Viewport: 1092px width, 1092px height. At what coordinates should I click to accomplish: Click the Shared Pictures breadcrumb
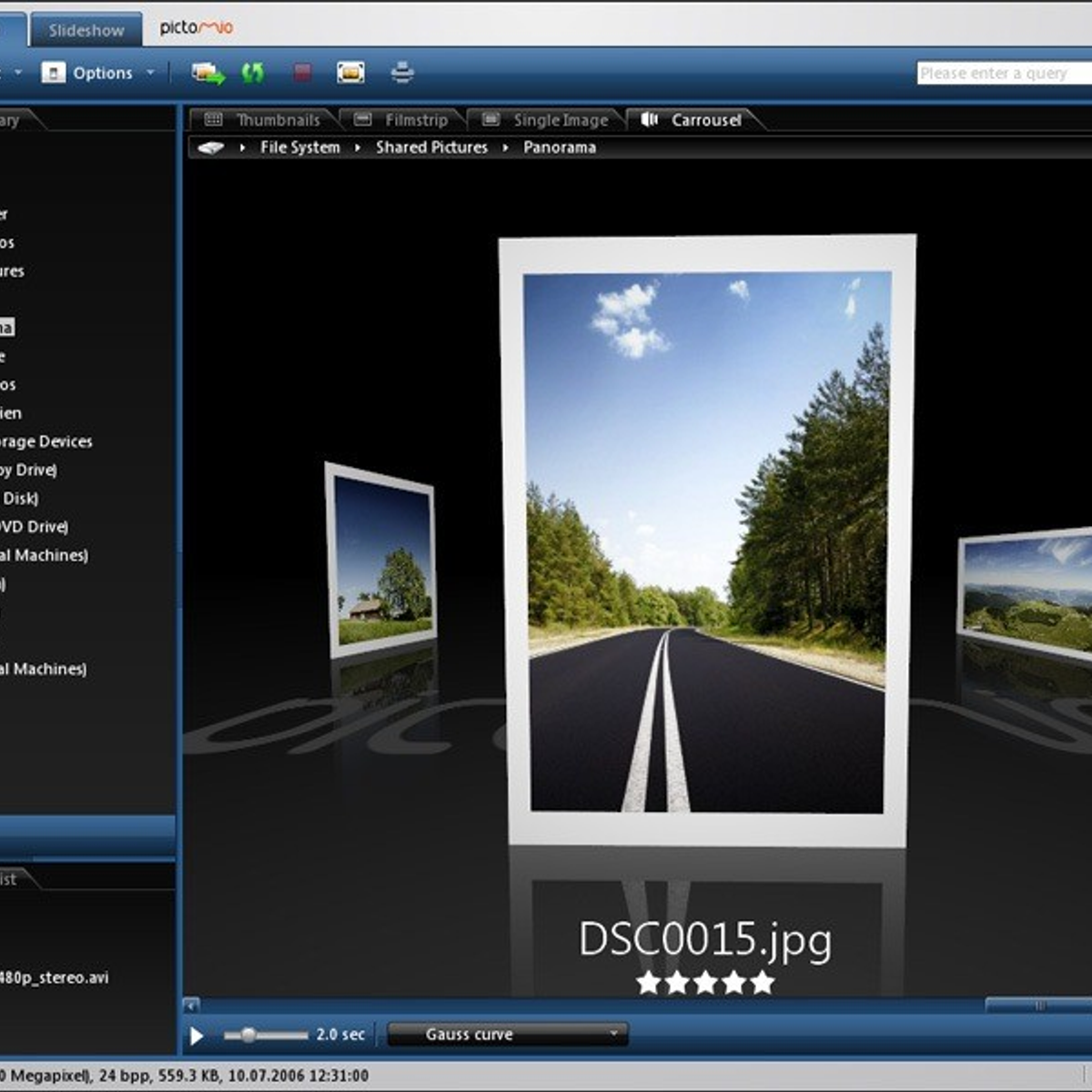tap(431, 147)
